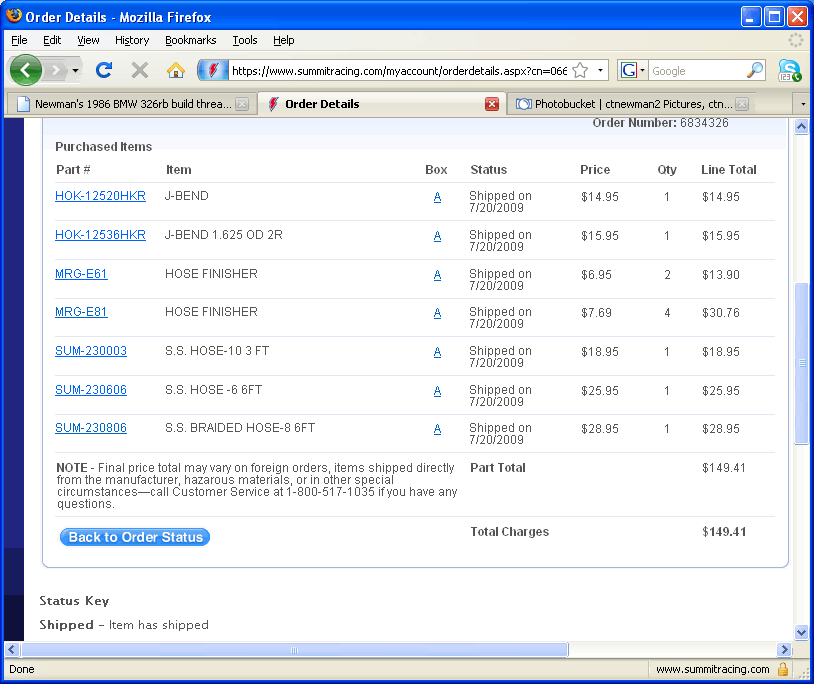814x684 pixels.
Task: Open part link MRG-E61
Action: (x=81, y=274)
